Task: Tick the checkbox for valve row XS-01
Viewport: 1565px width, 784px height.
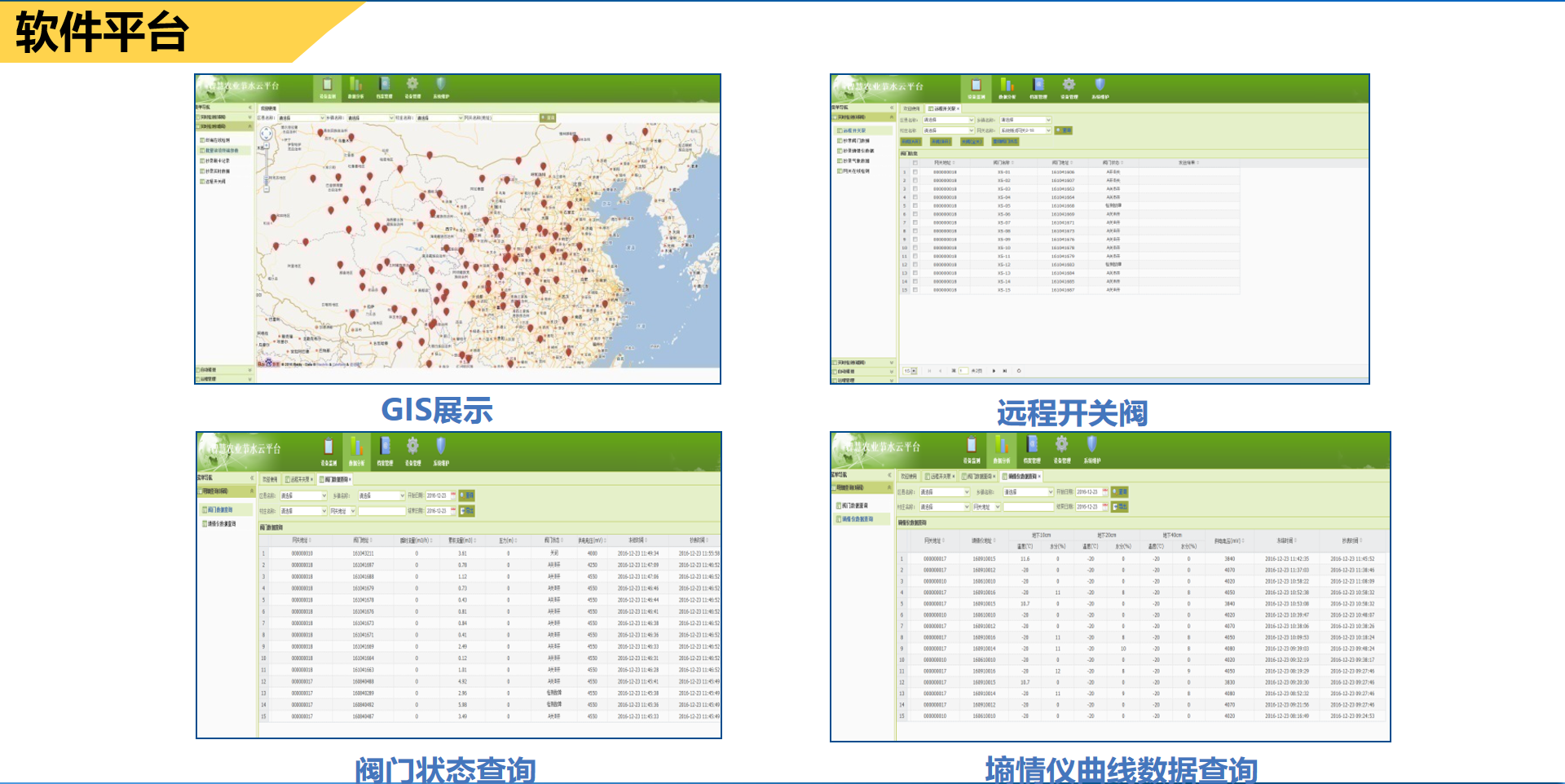Action: click(x=915, y=172)
